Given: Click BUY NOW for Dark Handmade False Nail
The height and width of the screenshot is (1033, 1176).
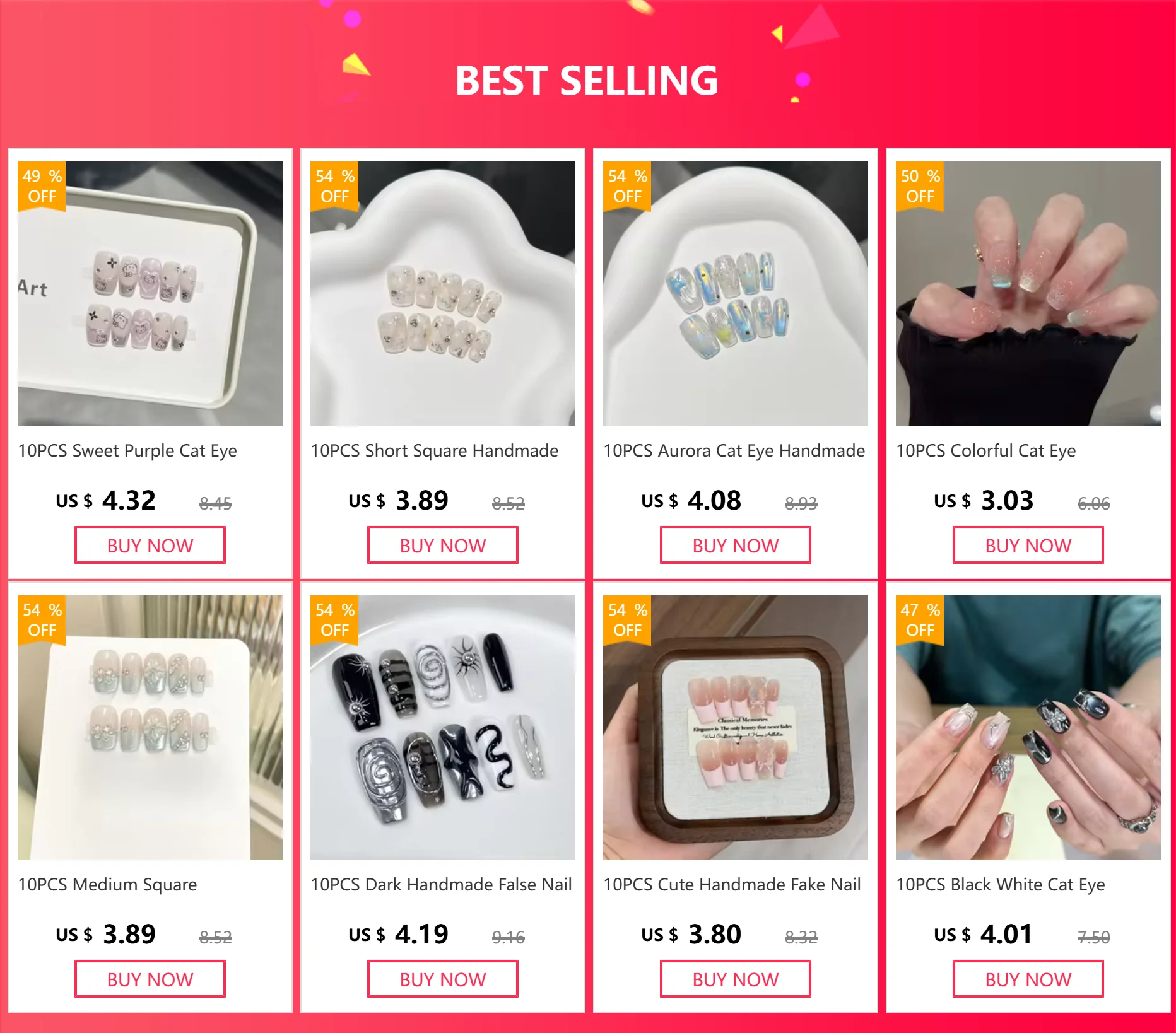Looking at the screenshot, I should tap(443, 979).
